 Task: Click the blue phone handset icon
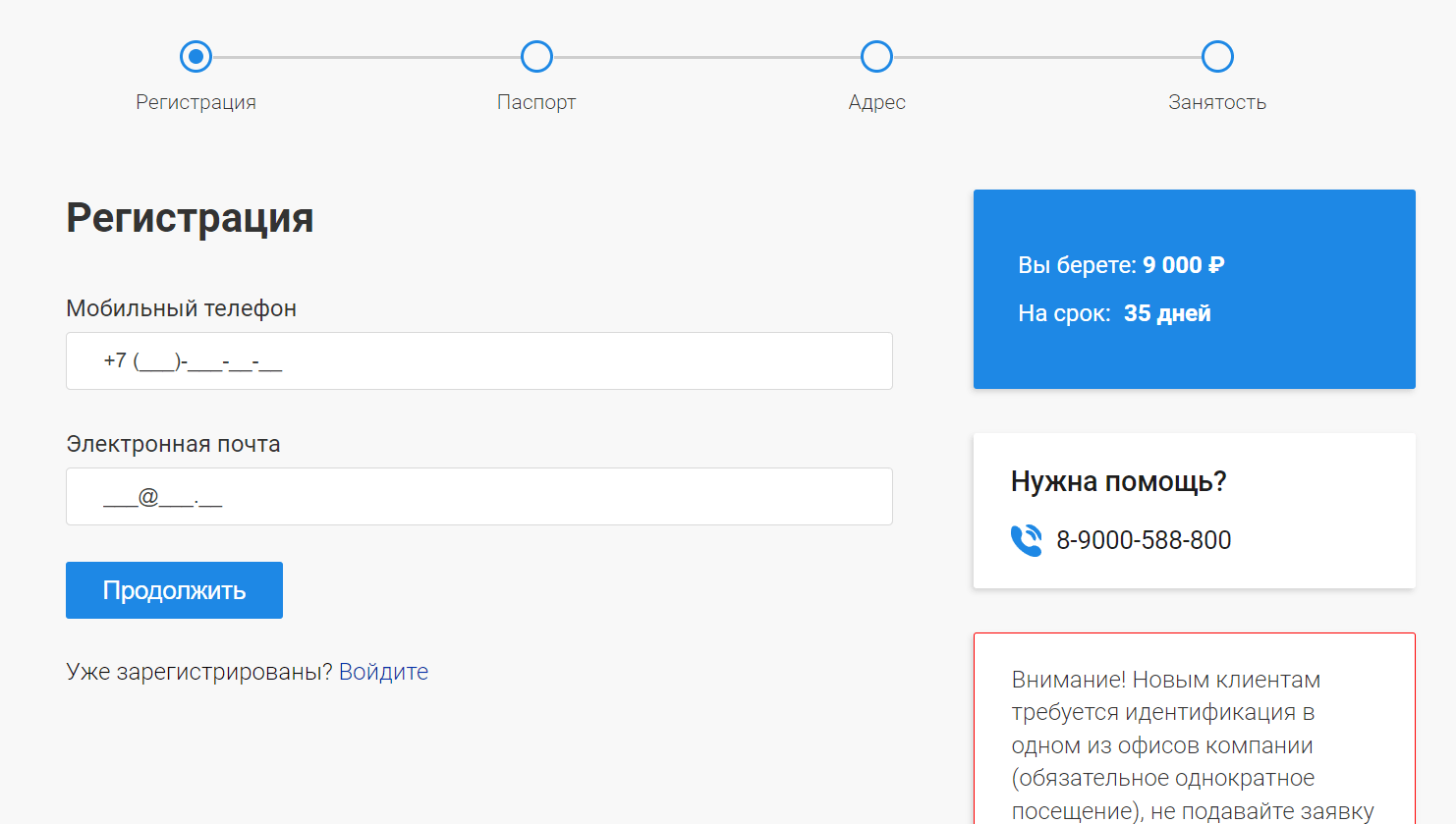coord(1027,540)
